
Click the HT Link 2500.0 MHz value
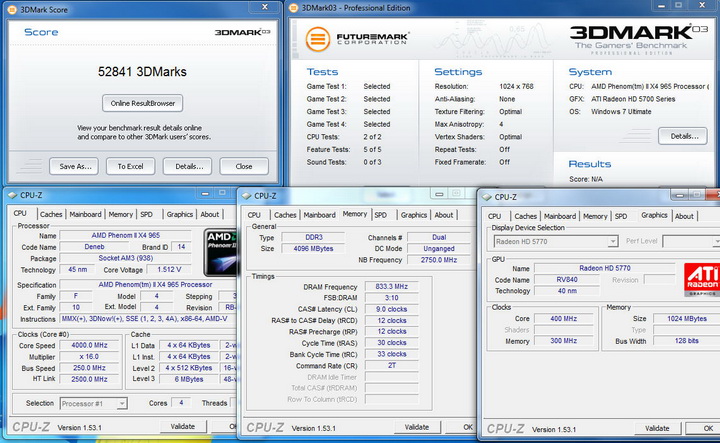(x=90, y=379)
